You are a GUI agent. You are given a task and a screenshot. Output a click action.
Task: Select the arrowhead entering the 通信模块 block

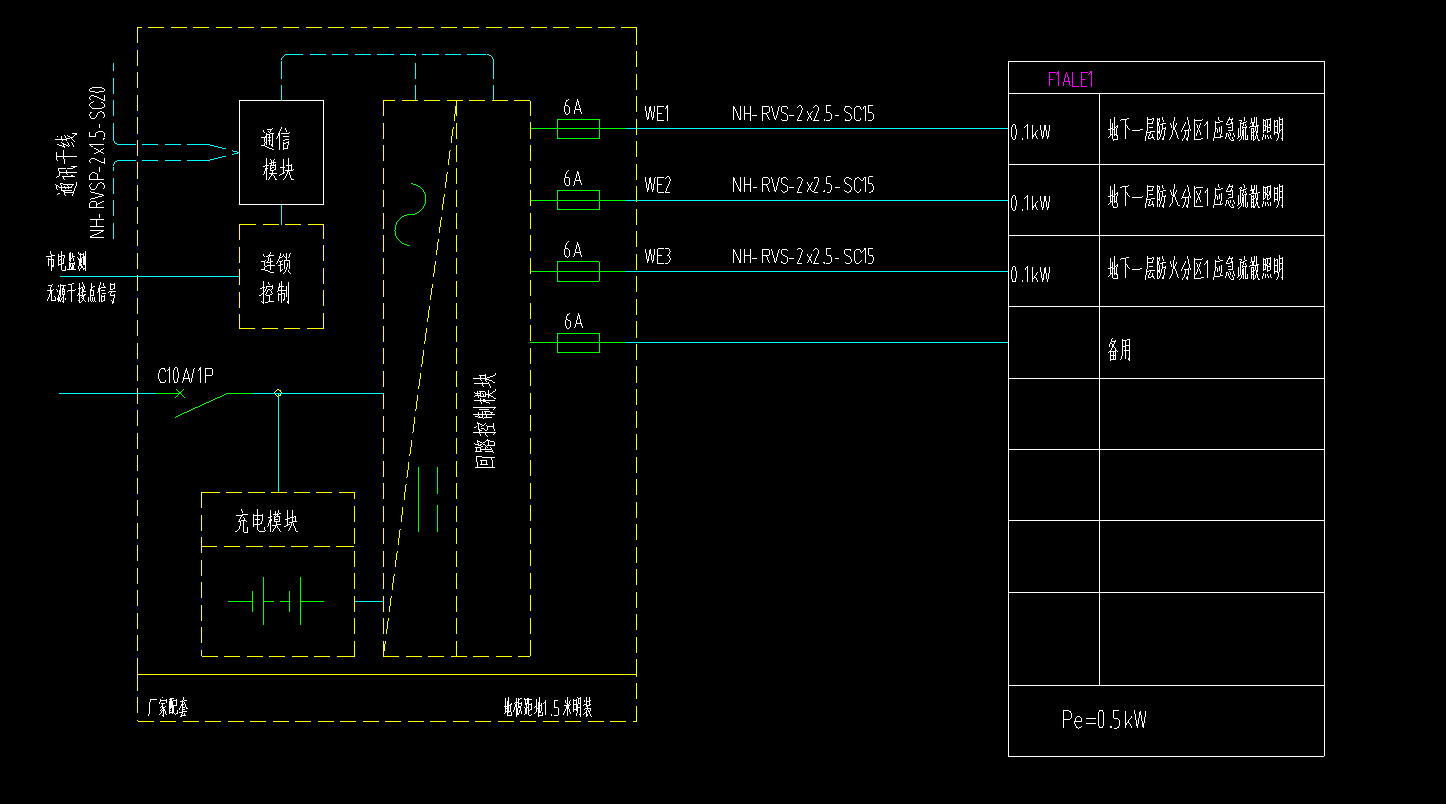pos(233,153)
